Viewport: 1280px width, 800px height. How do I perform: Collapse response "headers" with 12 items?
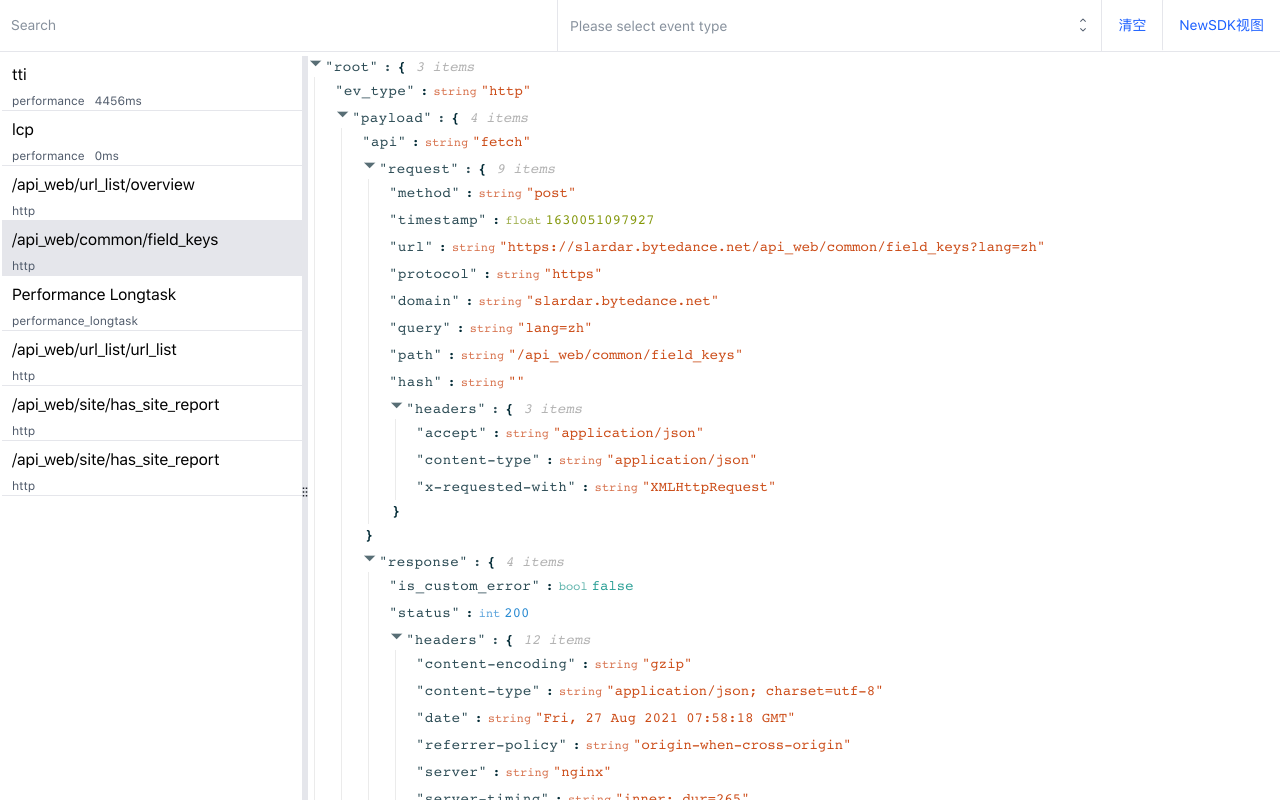click(397, 637)
